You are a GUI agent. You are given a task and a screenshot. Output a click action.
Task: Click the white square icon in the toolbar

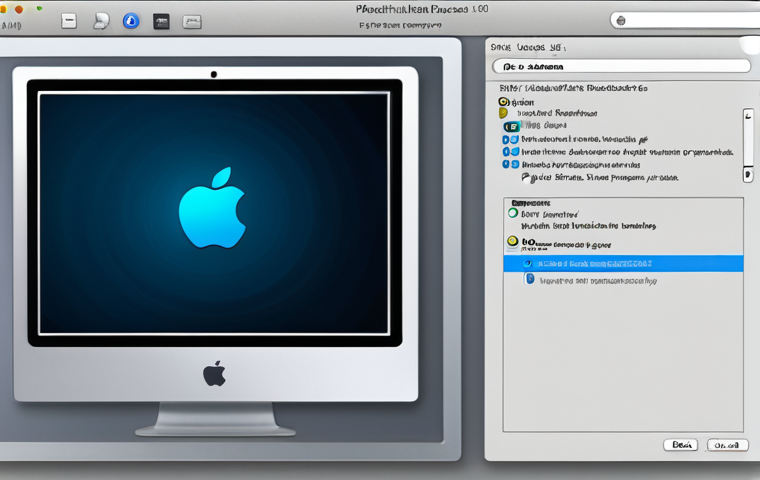[69, 21]
